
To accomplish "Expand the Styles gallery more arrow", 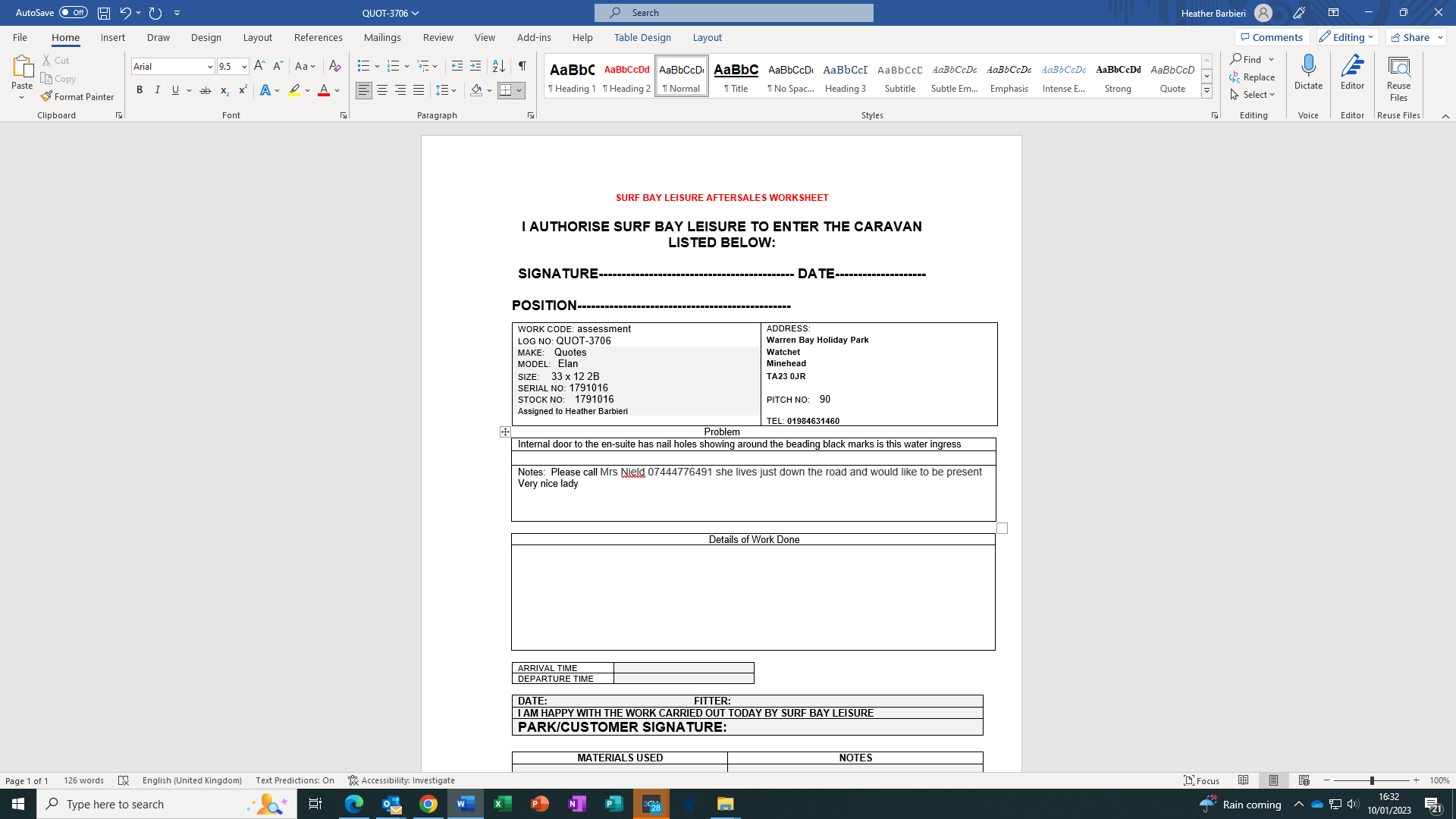I will click(x=1207, y=91).
